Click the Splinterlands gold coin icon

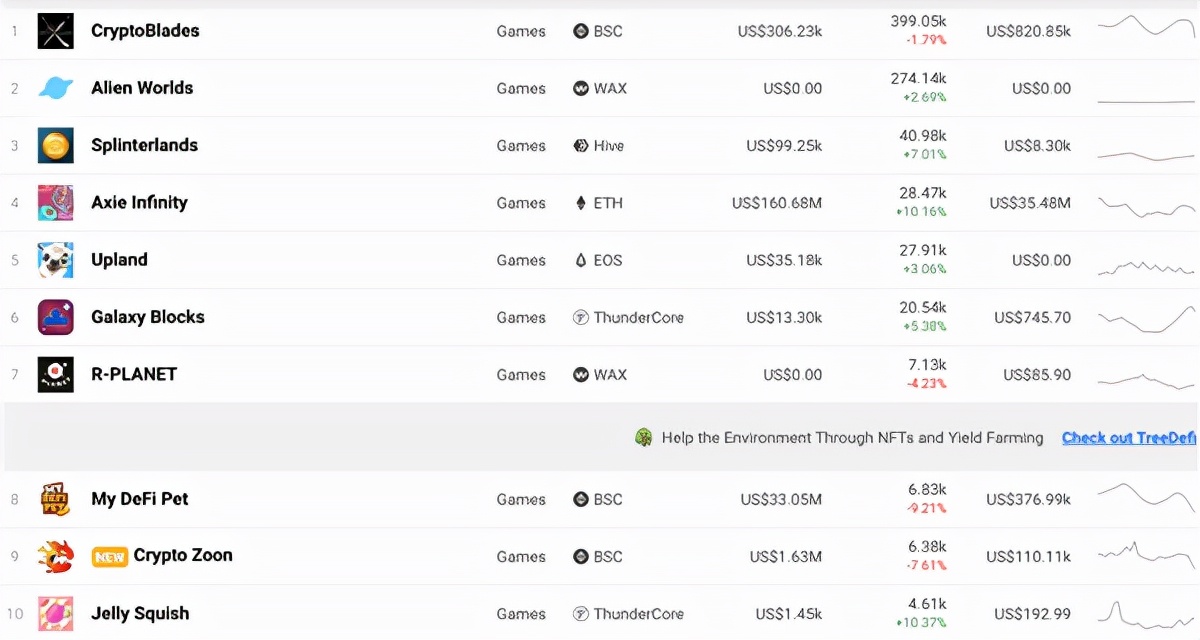55,146
